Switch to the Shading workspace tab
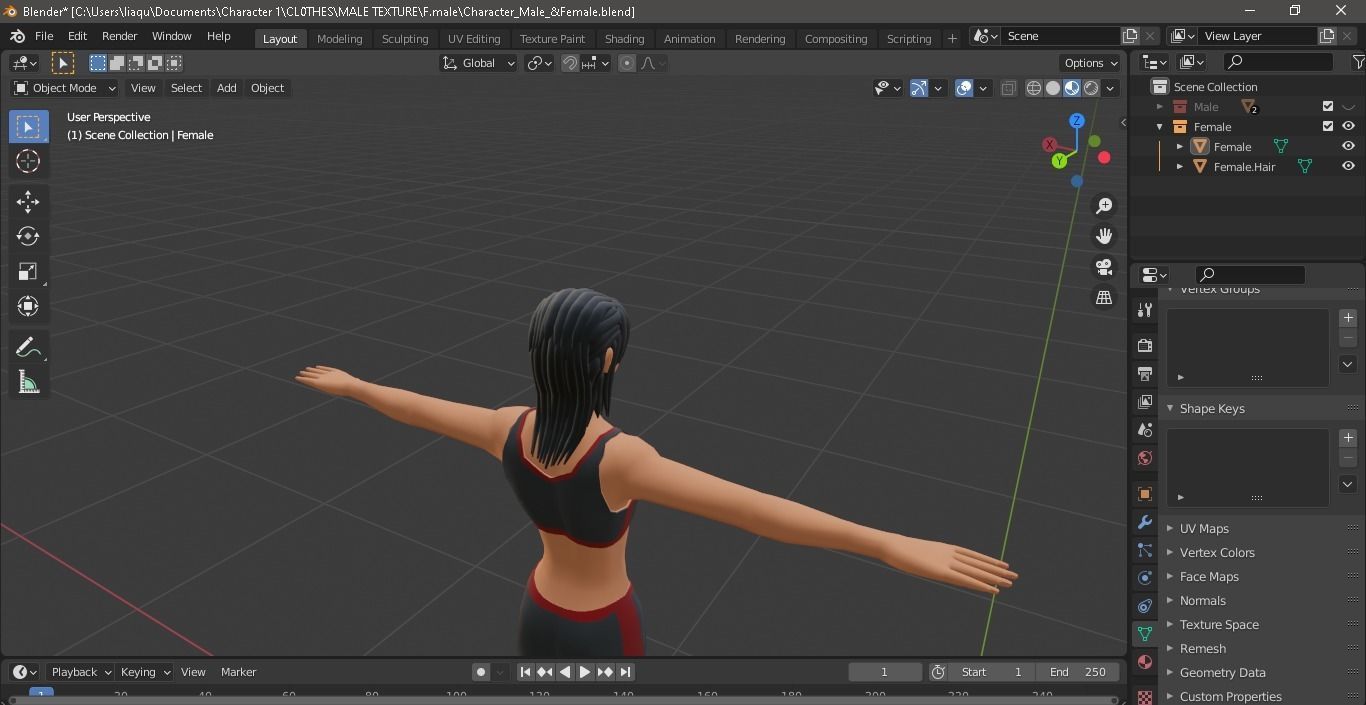1366x705 pixels. pos(624,38)
